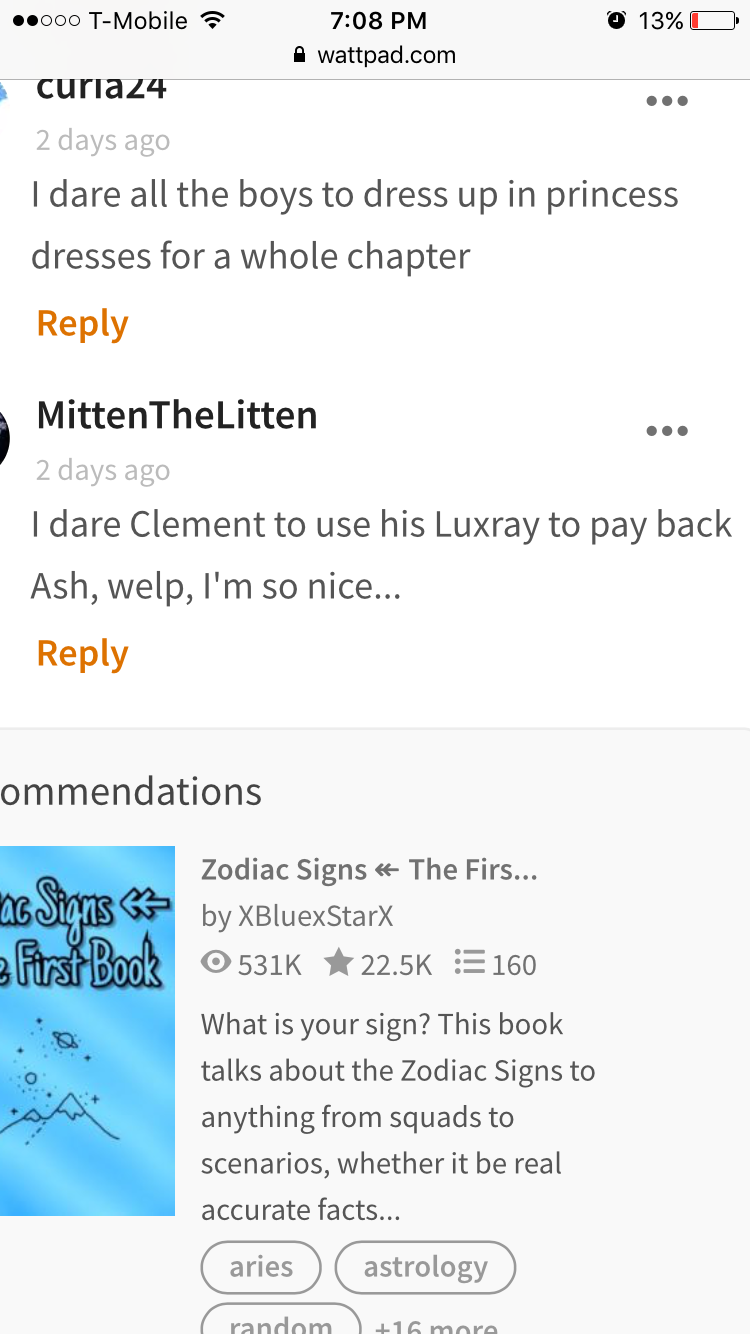This screenshot has height=1334, width=750.
Task: Tap the Wi-Fi signal icon
Action: coord(211,20)
